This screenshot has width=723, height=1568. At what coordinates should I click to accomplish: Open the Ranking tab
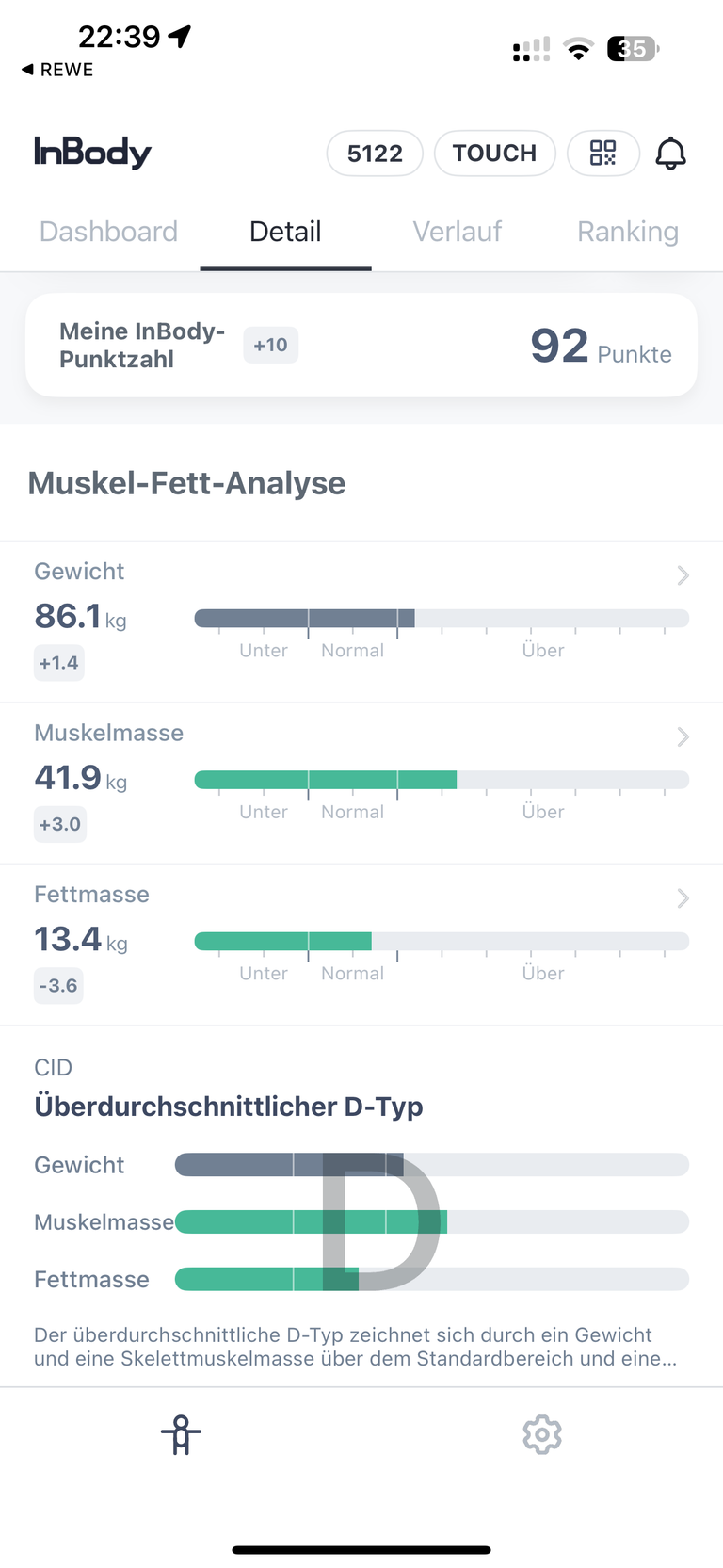point(628,232)
